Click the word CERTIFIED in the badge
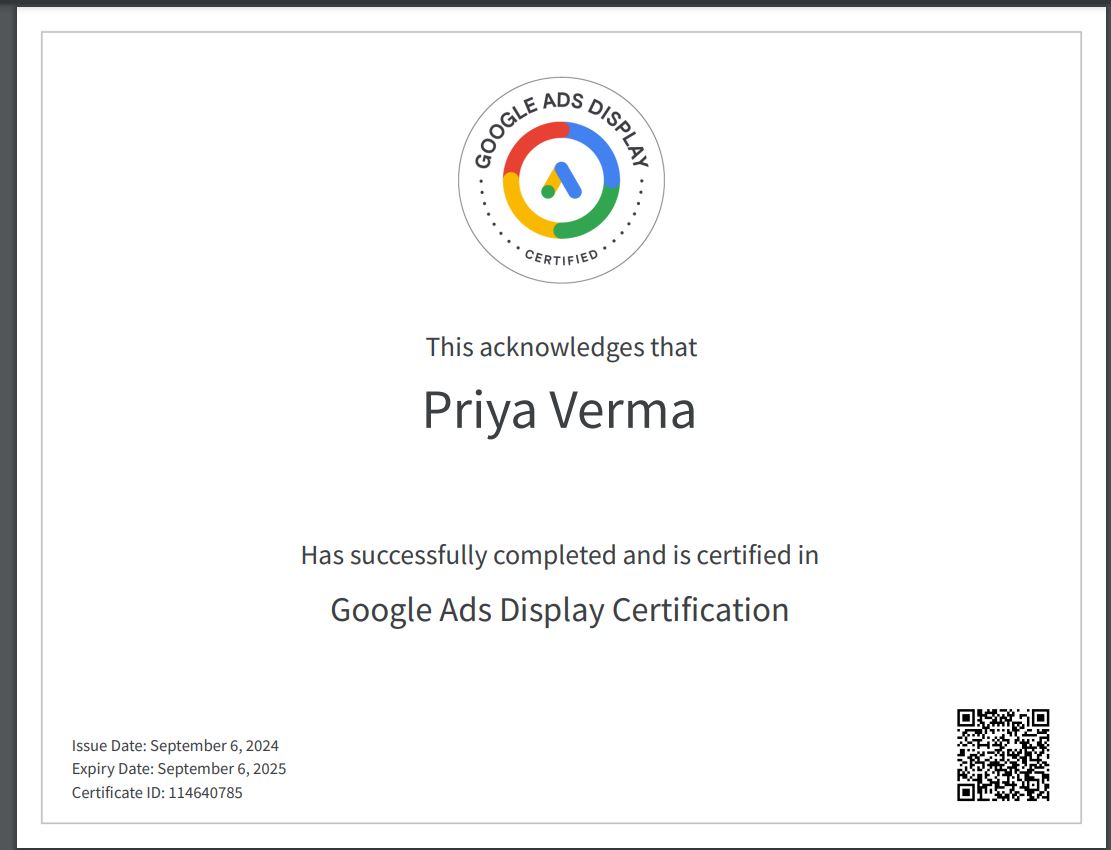Screen dimensions: 1111x850 [561, 257]
